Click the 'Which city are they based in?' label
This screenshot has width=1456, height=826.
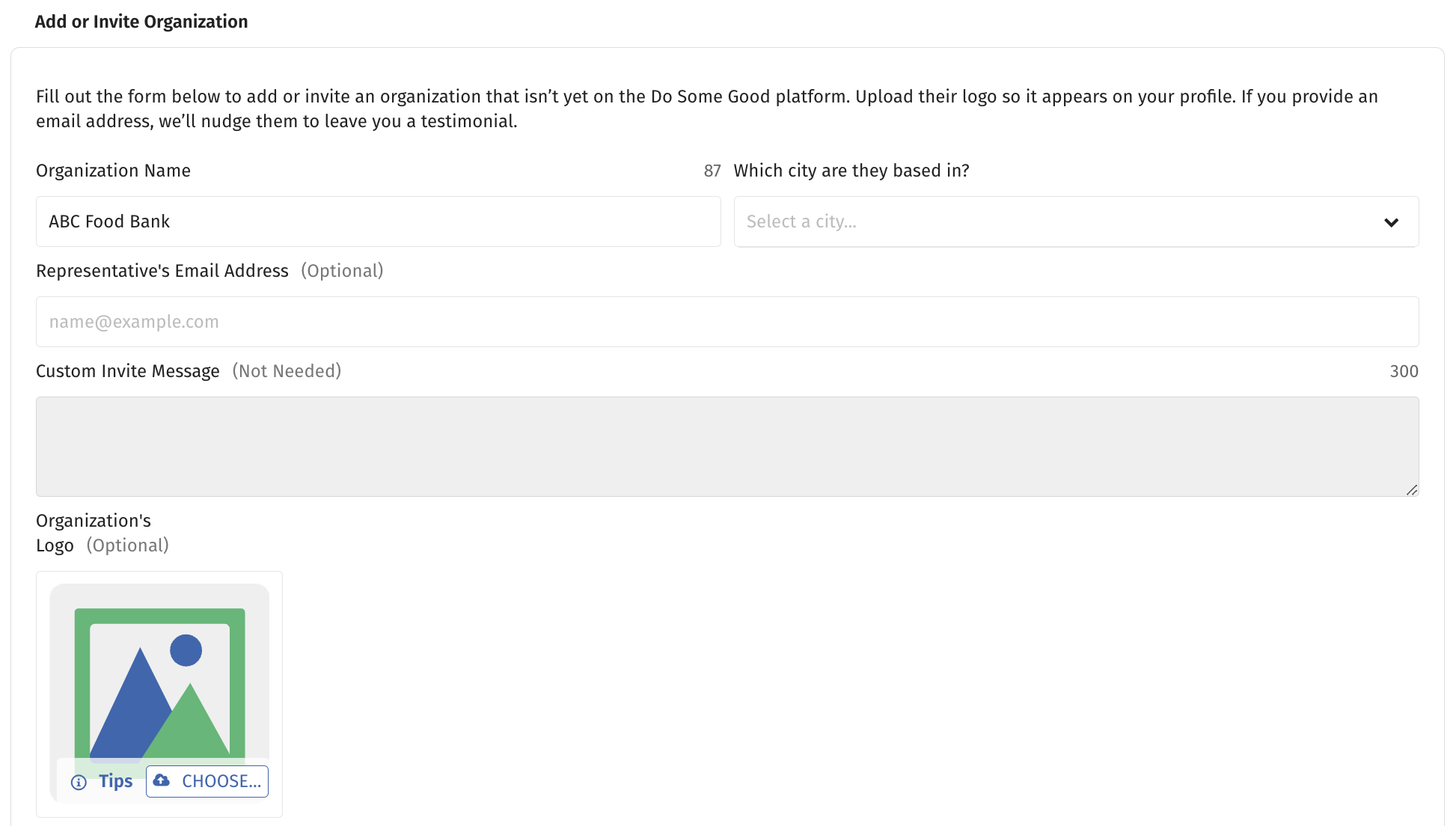pos(851,171)
